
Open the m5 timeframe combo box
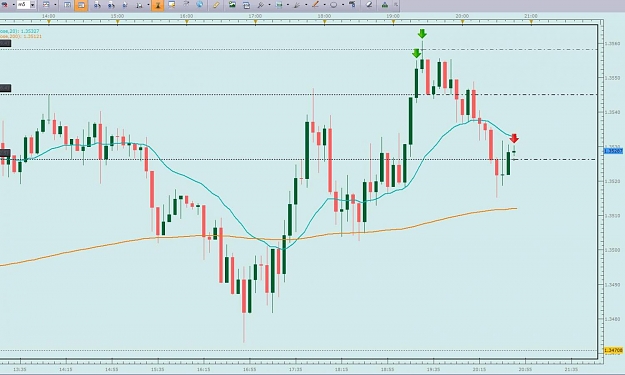[26, 5]
